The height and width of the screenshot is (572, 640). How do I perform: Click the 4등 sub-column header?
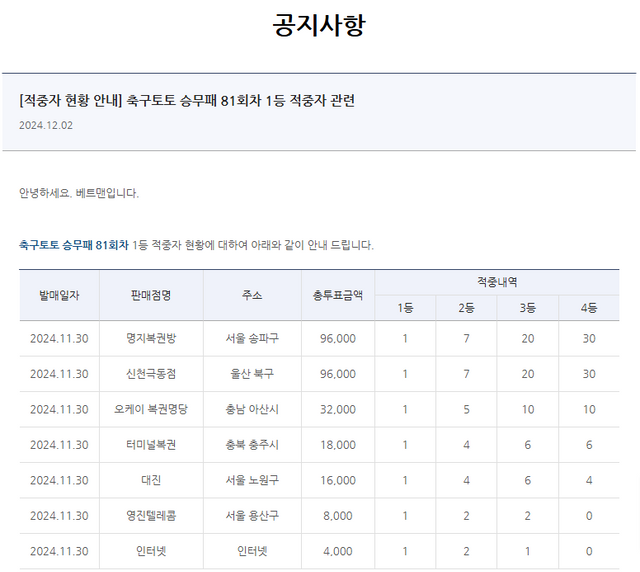point(589,308)
